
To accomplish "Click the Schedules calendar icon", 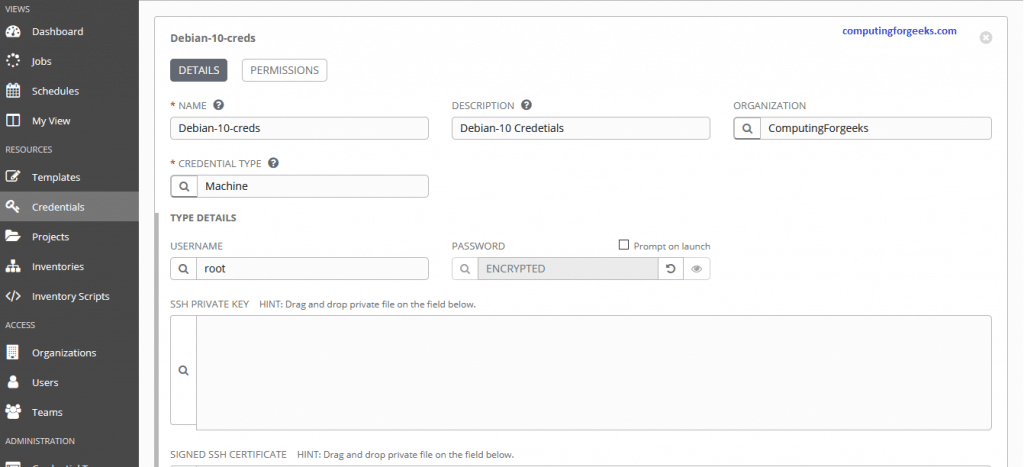I will (x=13, y=91).
